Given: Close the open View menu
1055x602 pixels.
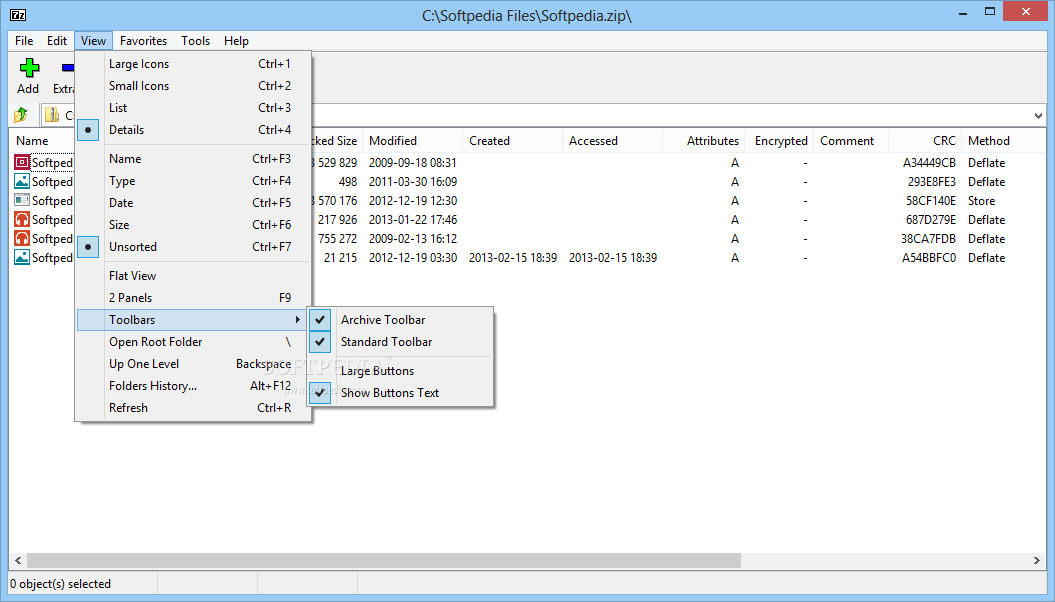Looking at the screenshot, I should point(94,41).
